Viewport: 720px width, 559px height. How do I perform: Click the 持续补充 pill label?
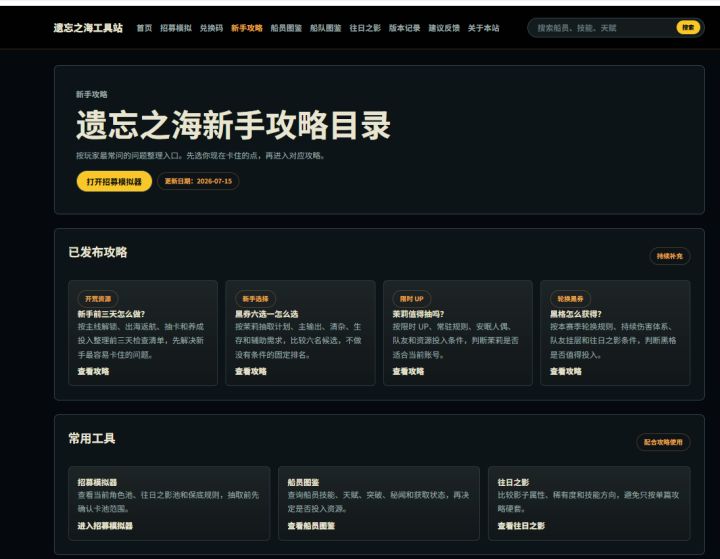[669, 256]
